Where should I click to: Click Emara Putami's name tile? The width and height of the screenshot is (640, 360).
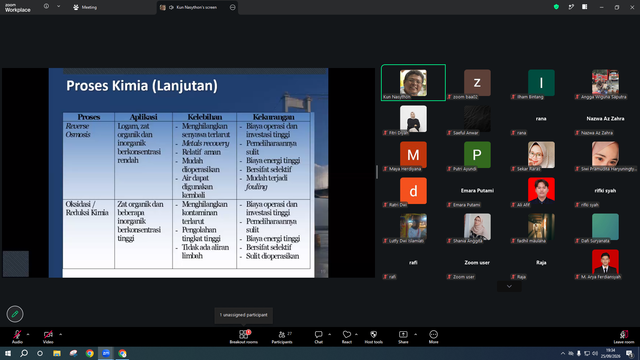(x=477, y=191)
